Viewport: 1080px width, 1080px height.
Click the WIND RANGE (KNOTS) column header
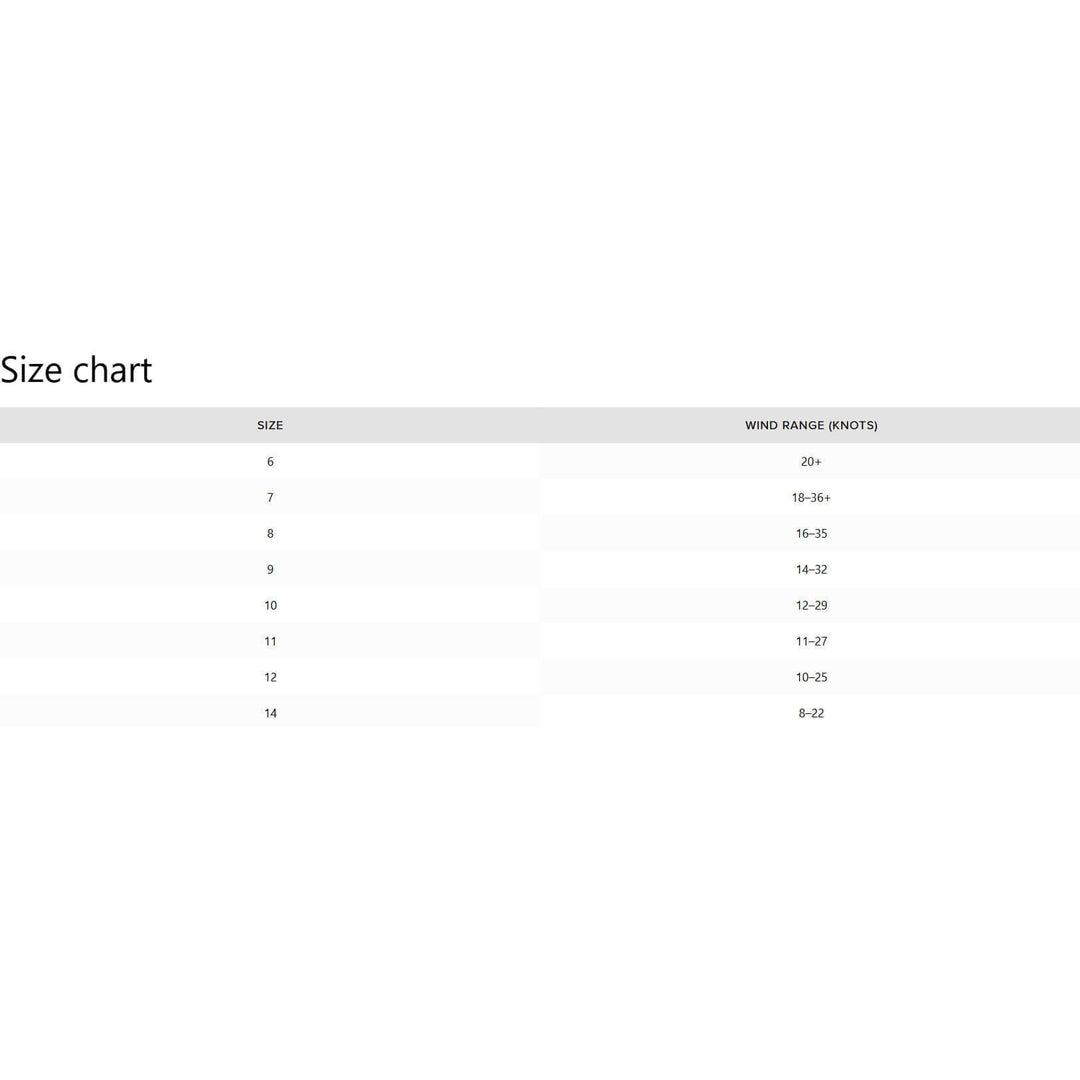point(811,425)
